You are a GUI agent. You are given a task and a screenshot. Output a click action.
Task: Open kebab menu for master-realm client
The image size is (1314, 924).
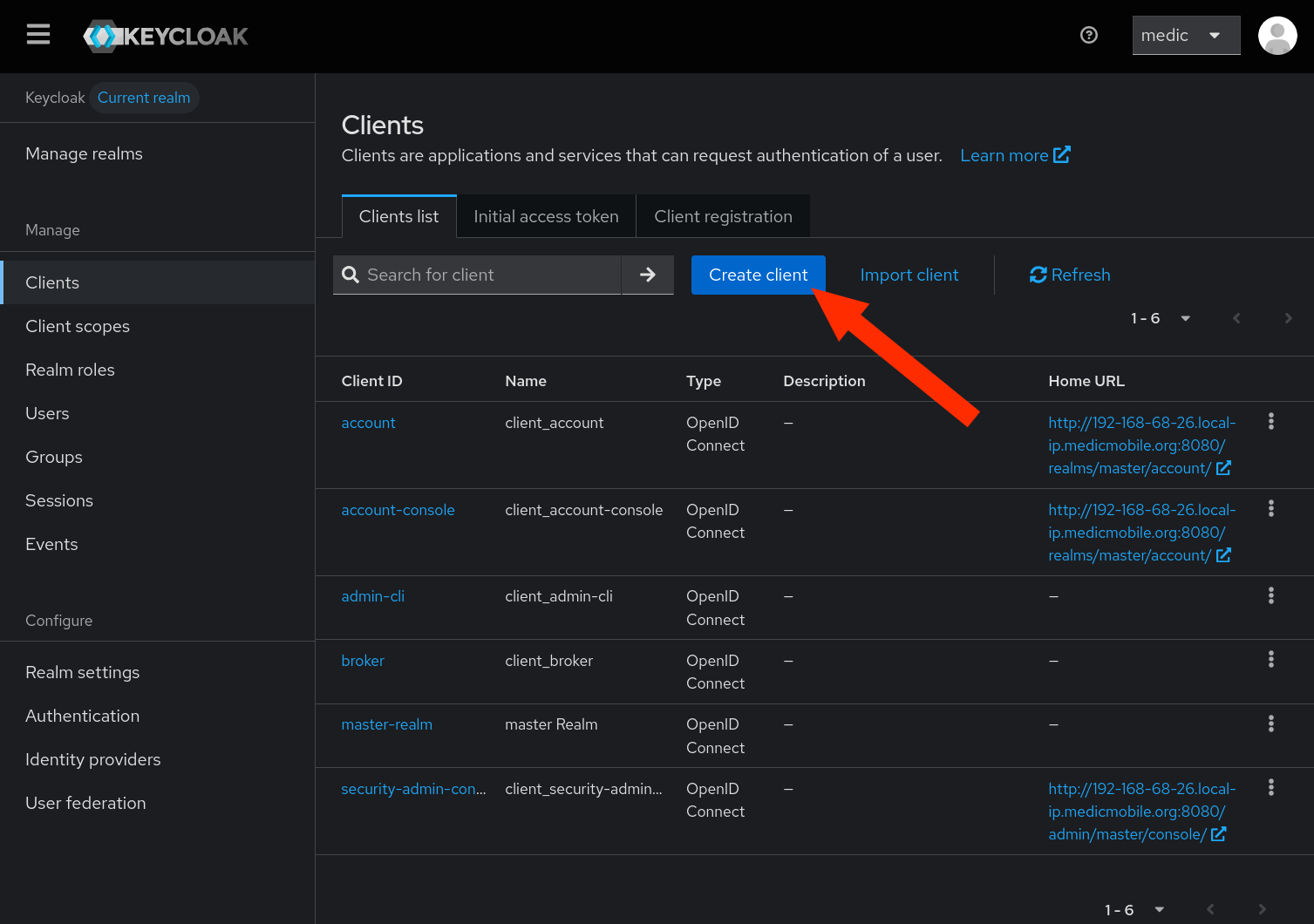click(x=1271, y=724)
